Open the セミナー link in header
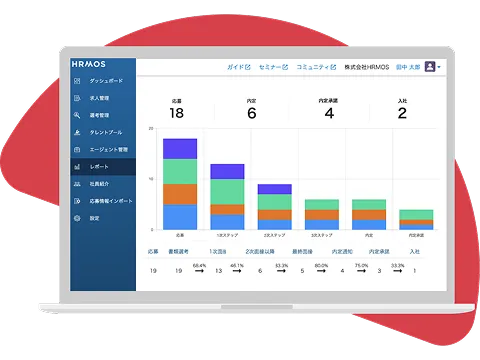Screen dimensions: 480x360 pyautogui.click(x=270, y=67)
